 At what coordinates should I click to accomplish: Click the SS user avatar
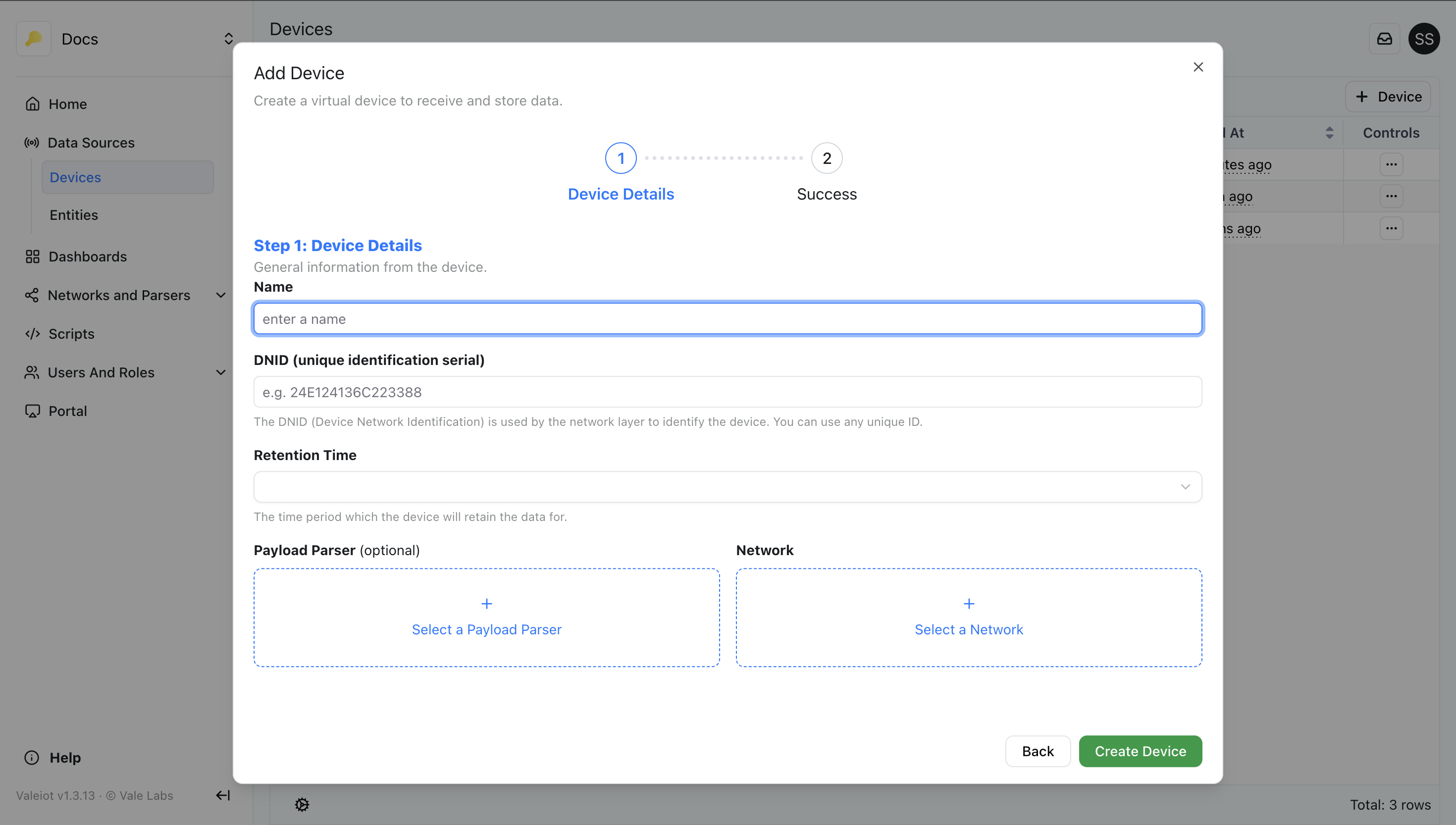pos(1424,39)
